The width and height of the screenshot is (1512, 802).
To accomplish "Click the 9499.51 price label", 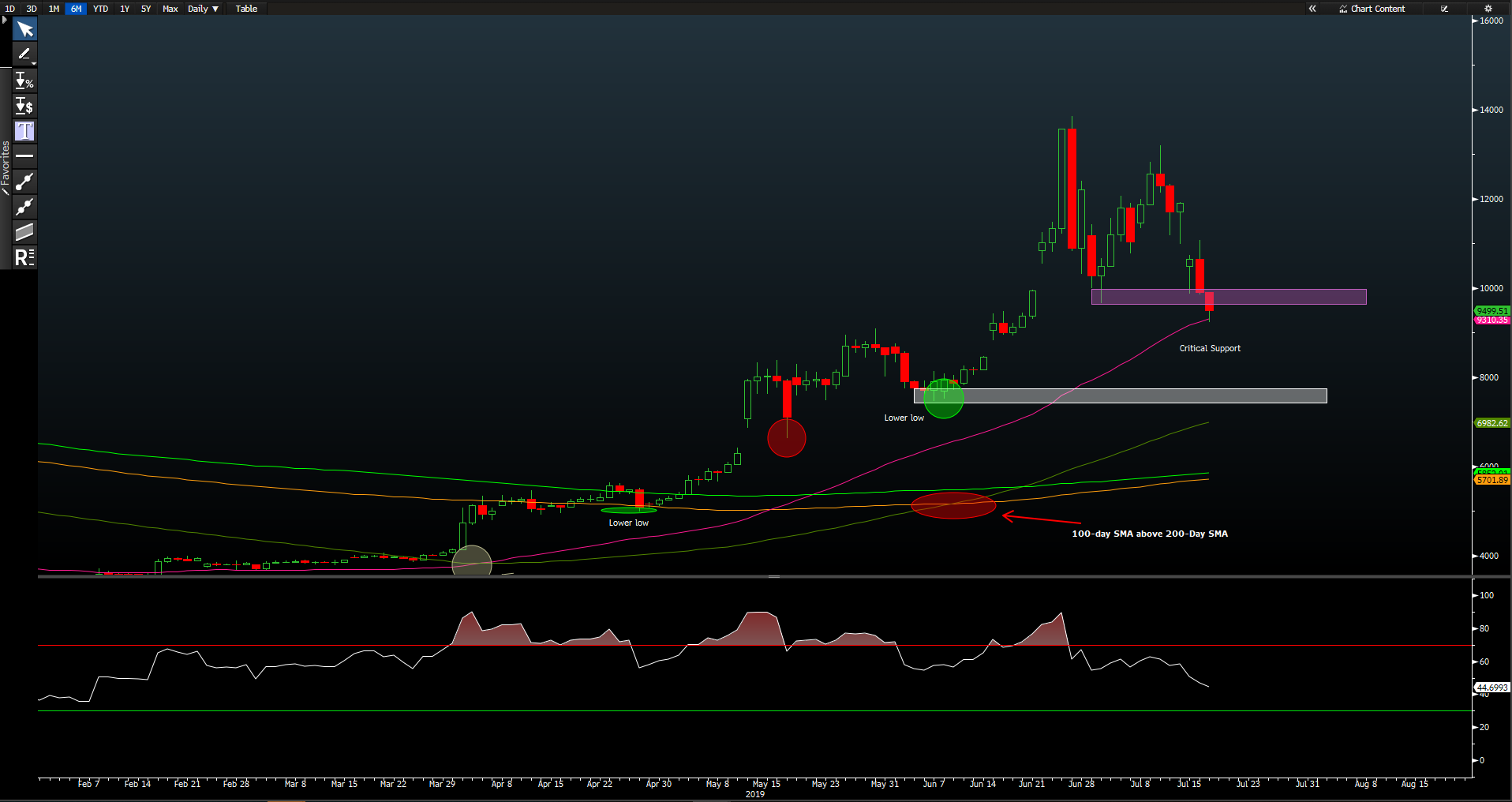I will click(1492, 311).
